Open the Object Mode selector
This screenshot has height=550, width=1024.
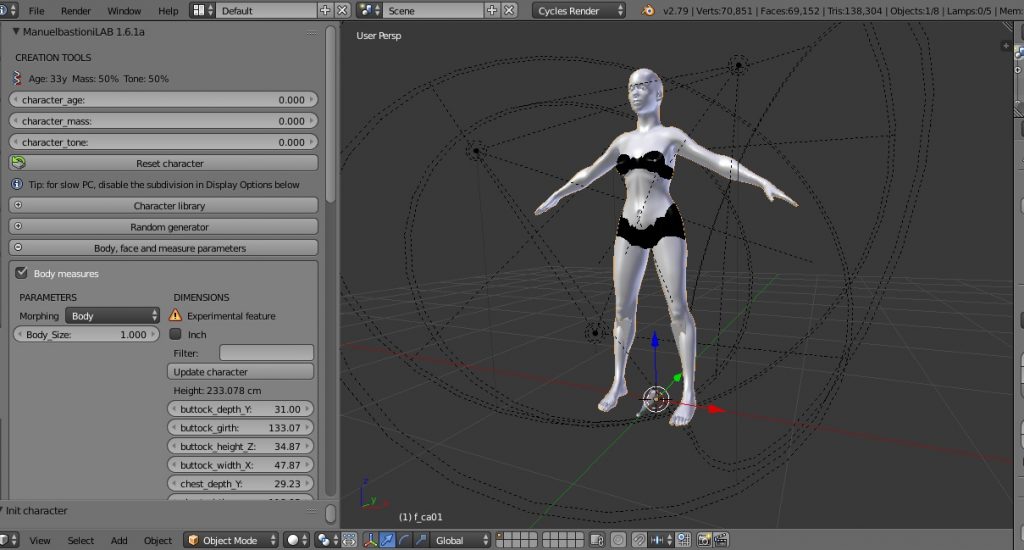click(x=232, y=540)
